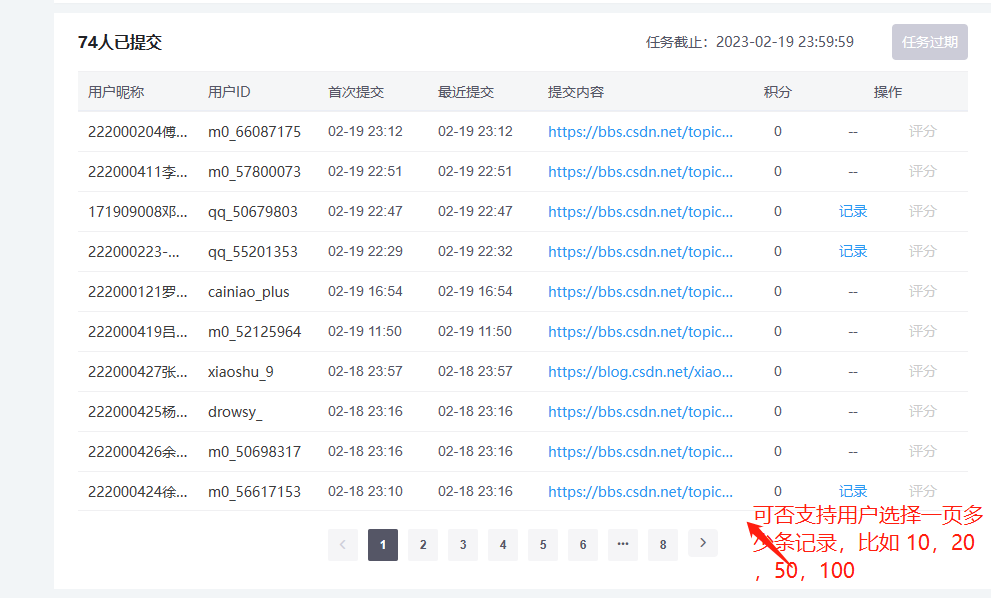Click 评分 for m0_50698317 row
This screenshot has height=598, width=991.
coord(922,451)
